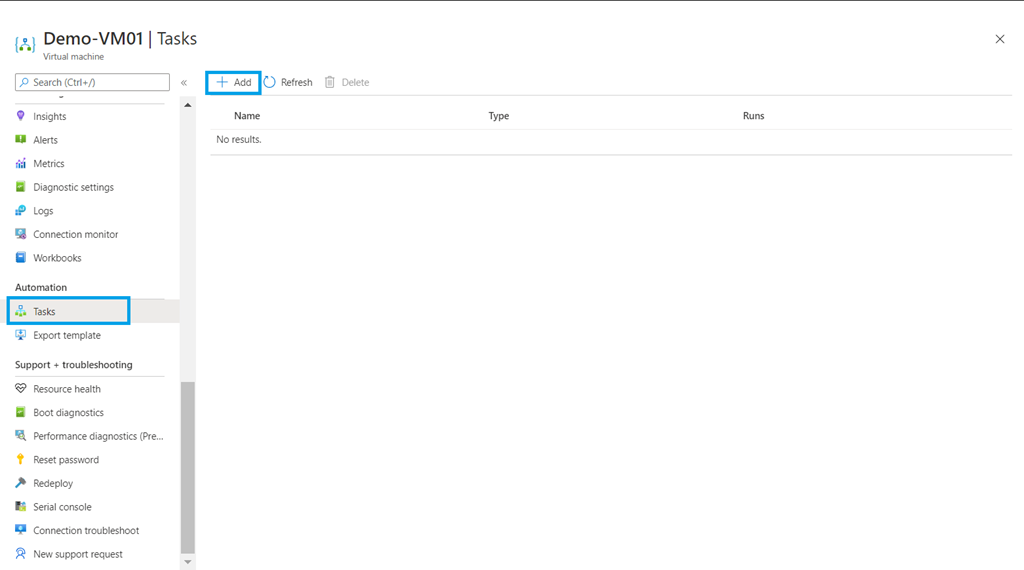
Task: Click the Performance diagnostics icon
Action: coord(21,435)
